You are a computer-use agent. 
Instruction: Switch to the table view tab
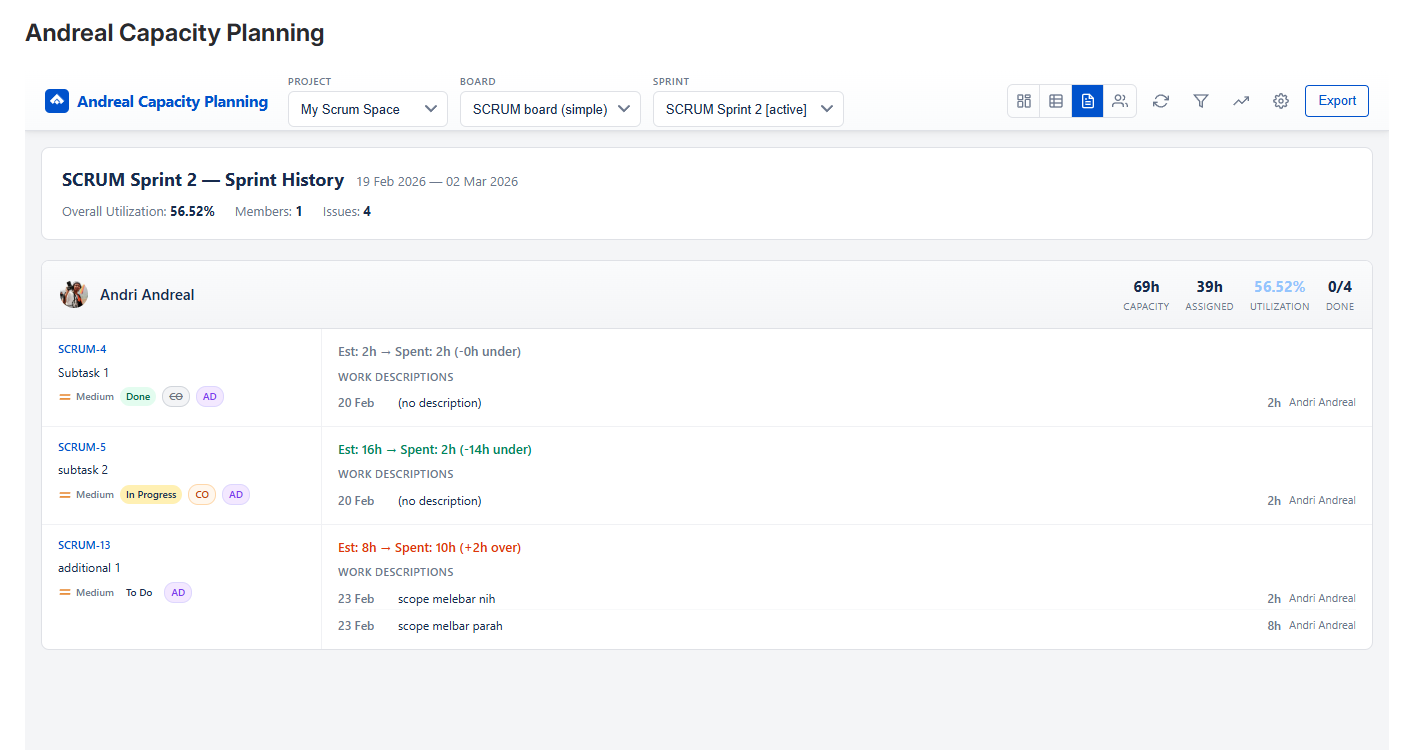coord(1055,101)
